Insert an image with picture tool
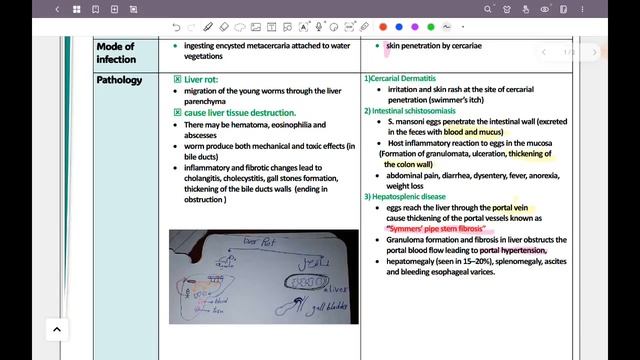This screenshot has width=640, height=360. tap(256, 27)
